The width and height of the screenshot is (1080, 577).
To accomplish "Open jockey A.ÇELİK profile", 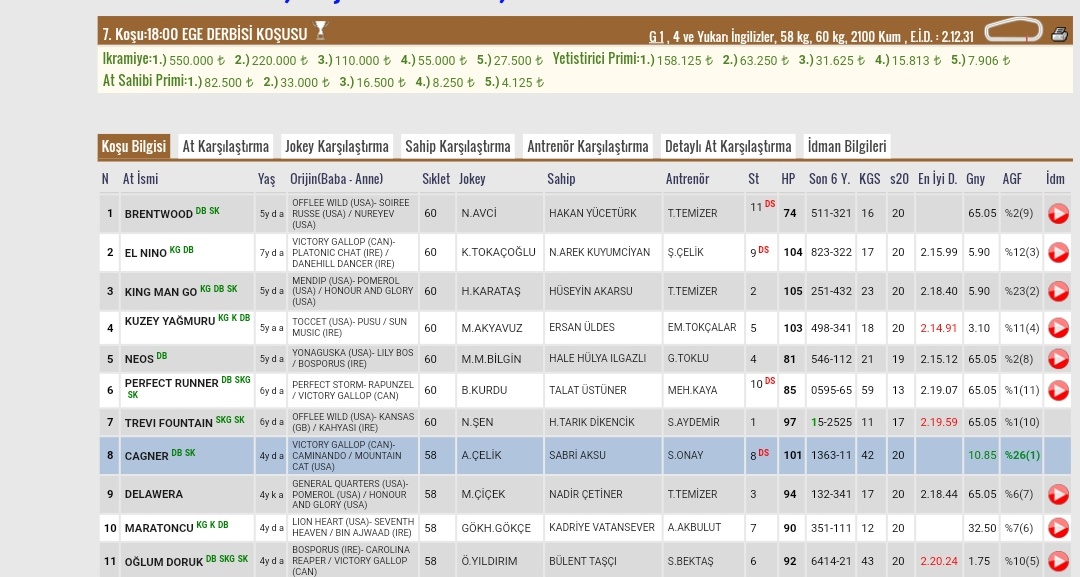I will (481, 455).
